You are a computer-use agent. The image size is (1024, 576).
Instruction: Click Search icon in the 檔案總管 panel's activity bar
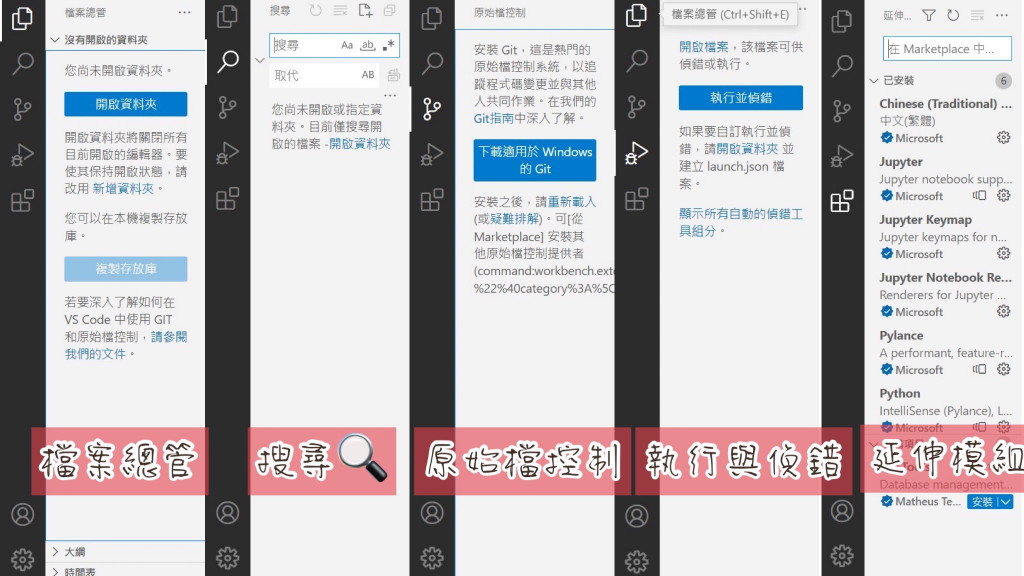pos(22,63)
